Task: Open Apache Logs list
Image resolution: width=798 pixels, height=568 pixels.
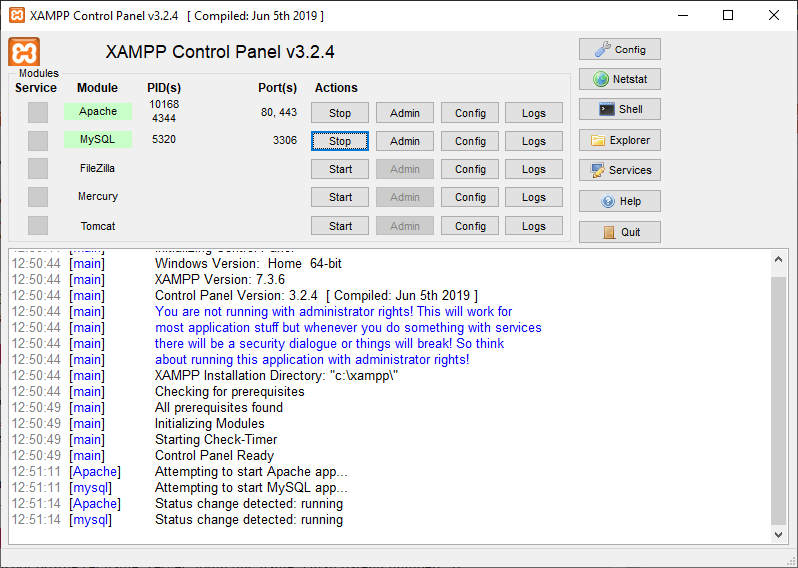Action: (533, 113)
